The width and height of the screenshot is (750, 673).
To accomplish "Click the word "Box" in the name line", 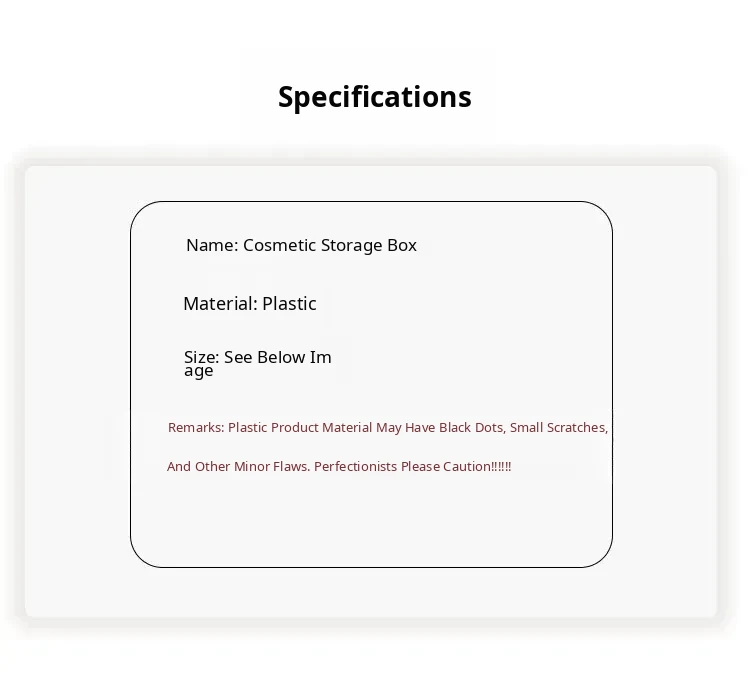I will [402, 245].
